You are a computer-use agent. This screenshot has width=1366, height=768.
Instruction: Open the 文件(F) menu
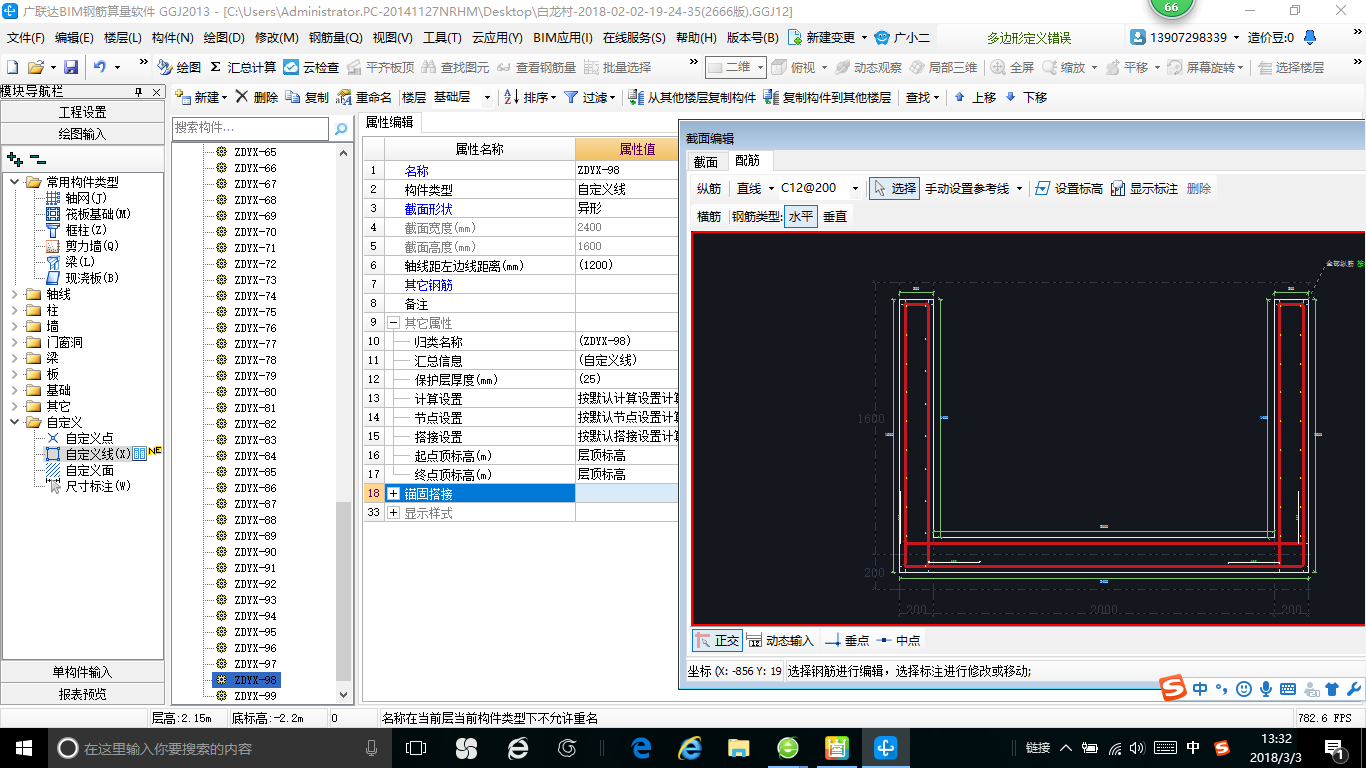(x=26, y=38)
